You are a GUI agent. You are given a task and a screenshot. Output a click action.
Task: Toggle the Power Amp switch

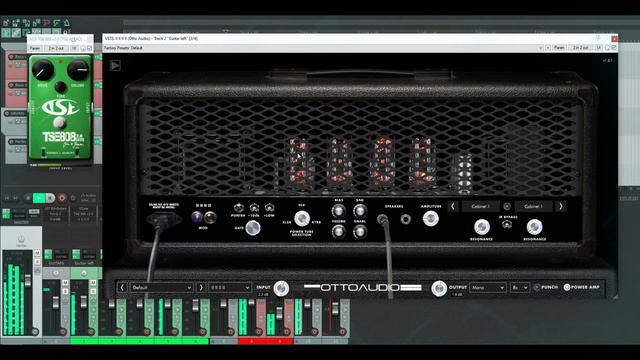[x=567, y=287]
